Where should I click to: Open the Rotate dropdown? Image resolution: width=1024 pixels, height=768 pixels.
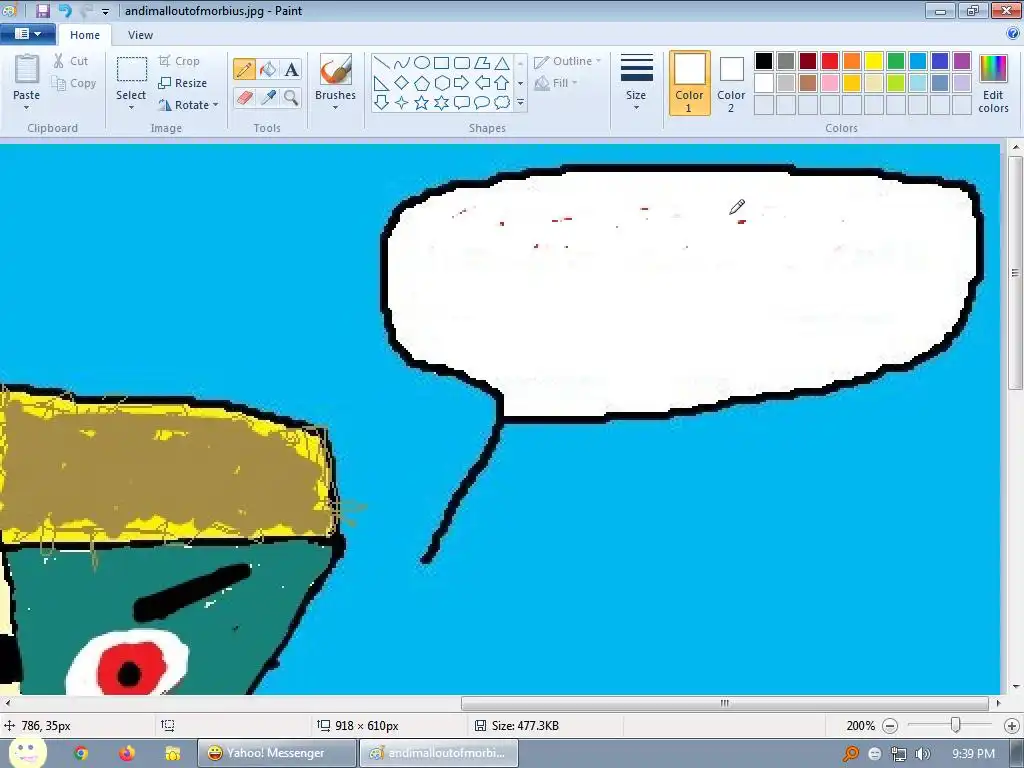coord(189,104)
